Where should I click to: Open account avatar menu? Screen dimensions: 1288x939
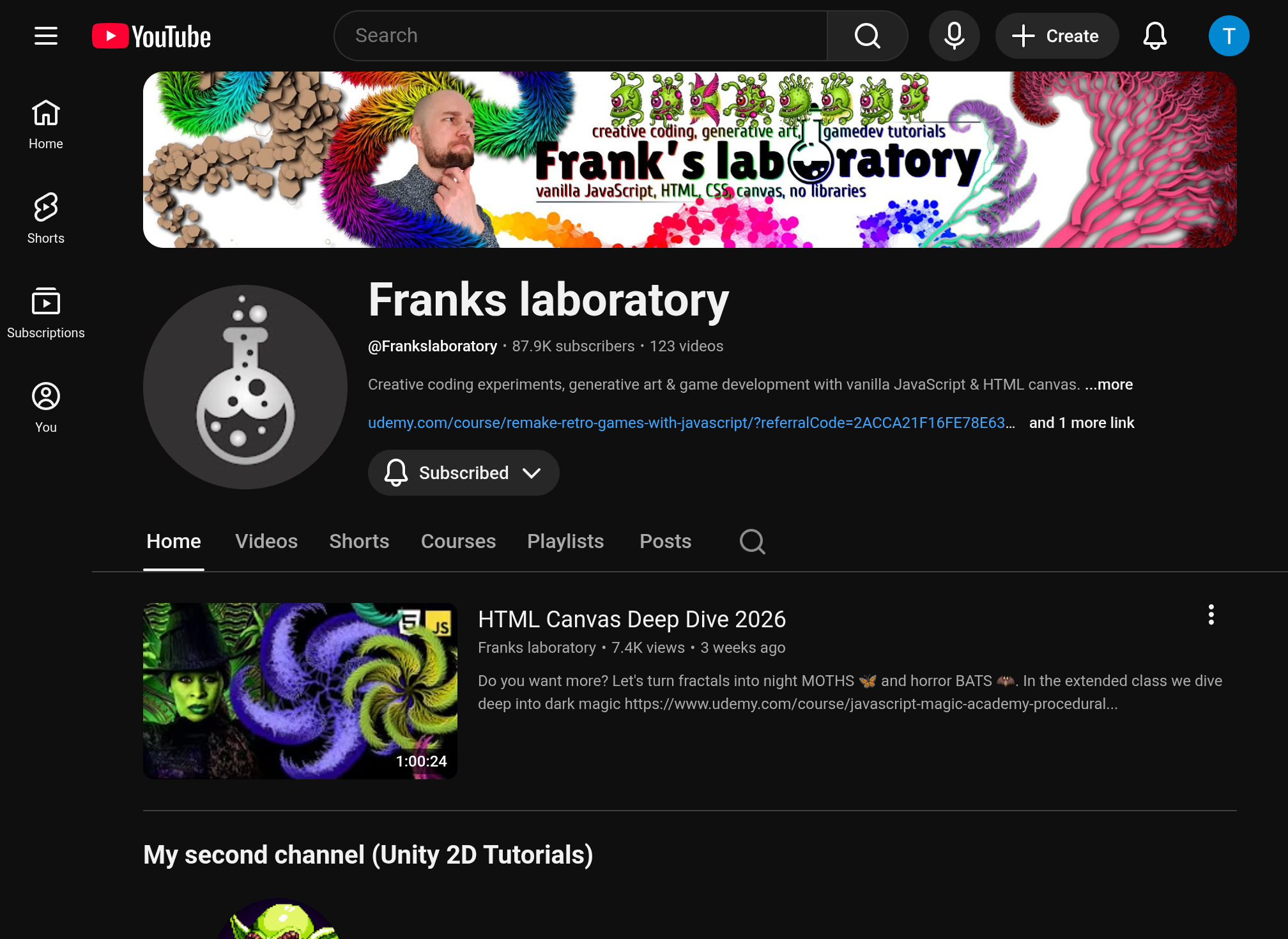pyautogui.click(x=1229, y=36)
